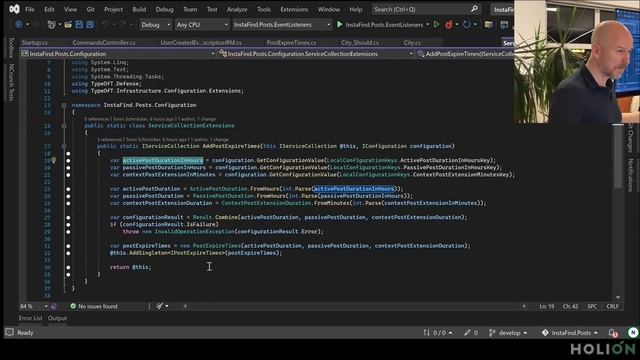This screenshot has width=640, height=360.
Task: Click the No issues found indicator
Action: (x=93, y=306)
